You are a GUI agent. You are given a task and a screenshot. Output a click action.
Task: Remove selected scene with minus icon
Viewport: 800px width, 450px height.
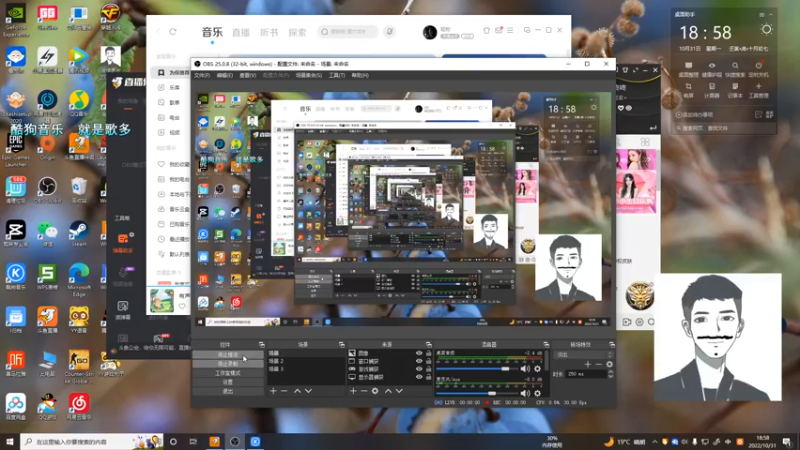(x=284, y=391)
